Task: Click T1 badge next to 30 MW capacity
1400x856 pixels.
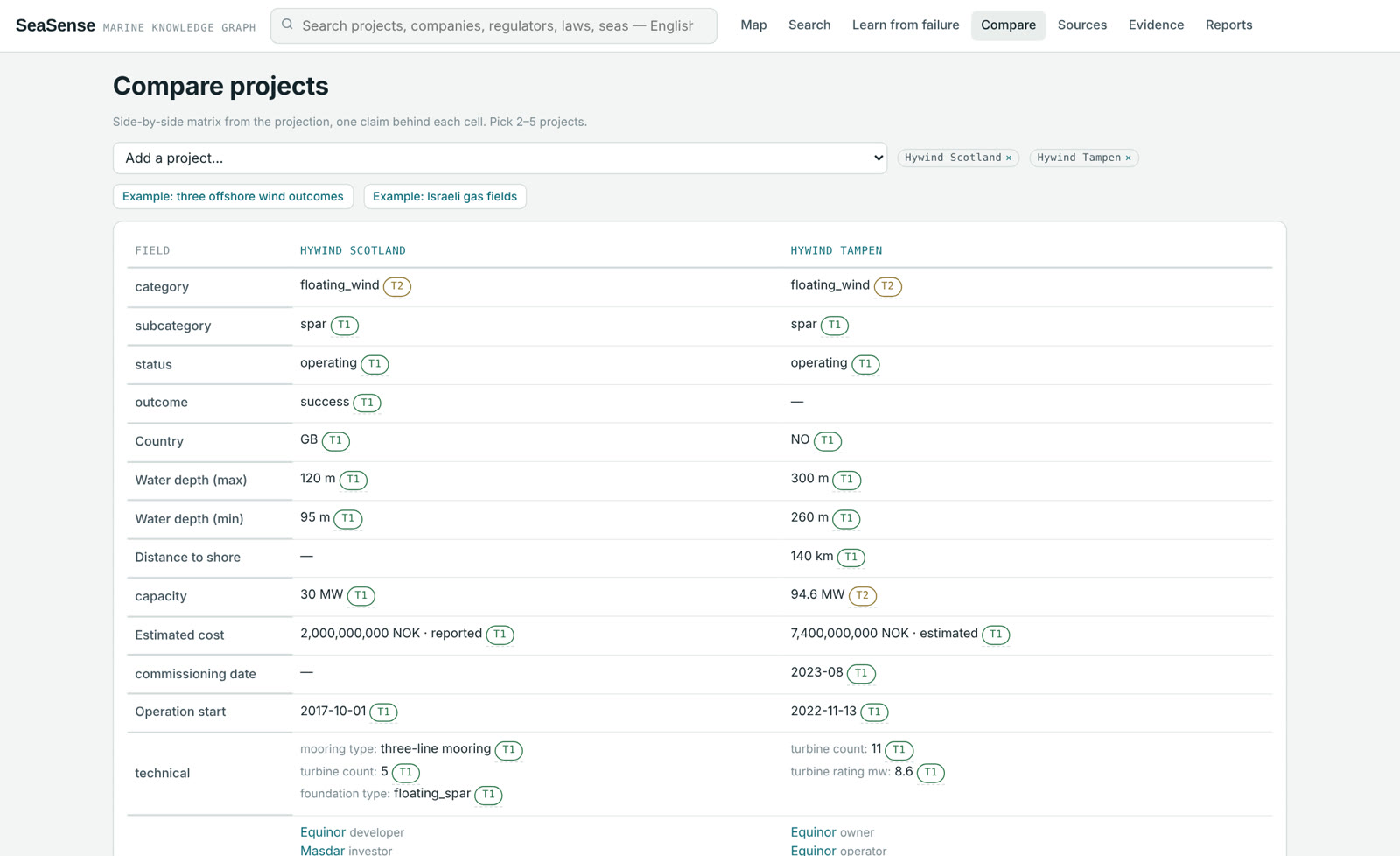Action: [x=361, y=595]
